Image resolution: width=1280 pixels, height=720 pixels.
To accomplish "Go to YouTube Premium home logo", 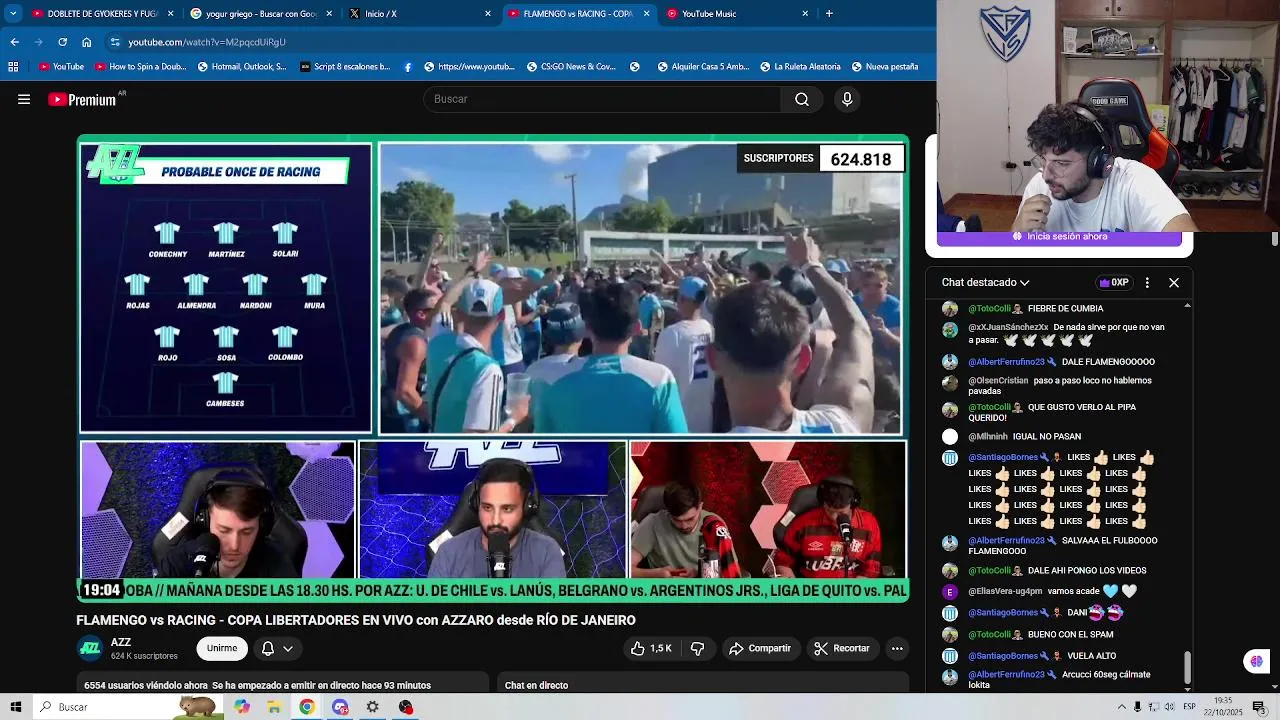I will [x=82, y=99].
